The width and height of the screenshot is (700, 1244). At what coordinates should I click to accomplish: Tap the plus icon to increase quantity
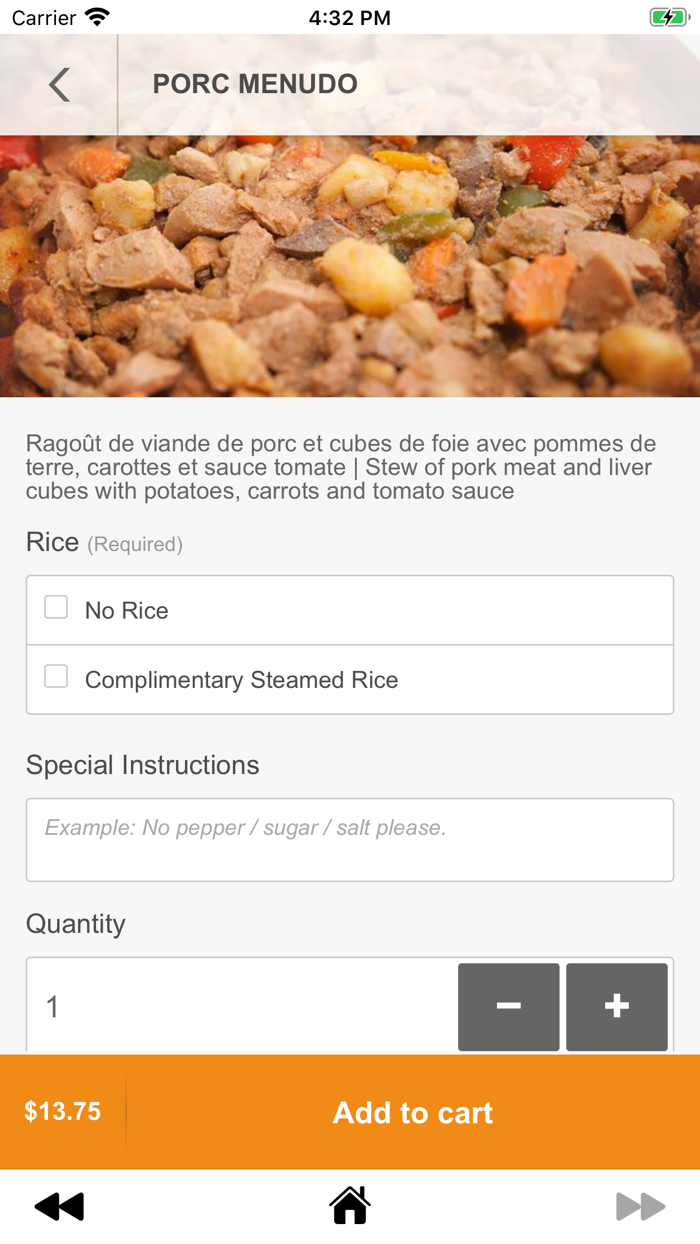click(x=616, y=1007)
